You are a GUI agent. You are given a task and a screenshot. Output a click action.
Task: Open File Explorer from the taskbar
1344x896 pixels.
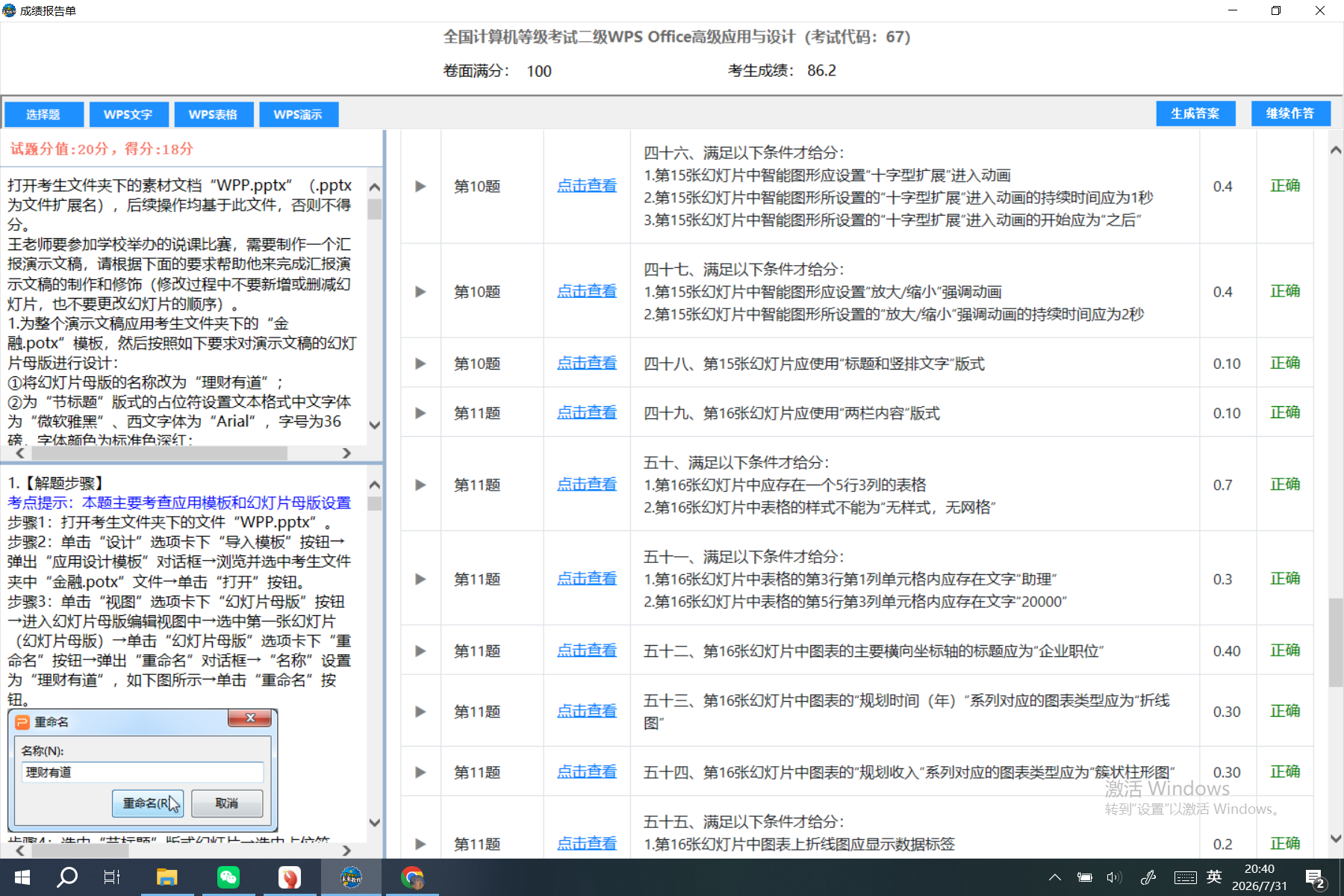167,877
